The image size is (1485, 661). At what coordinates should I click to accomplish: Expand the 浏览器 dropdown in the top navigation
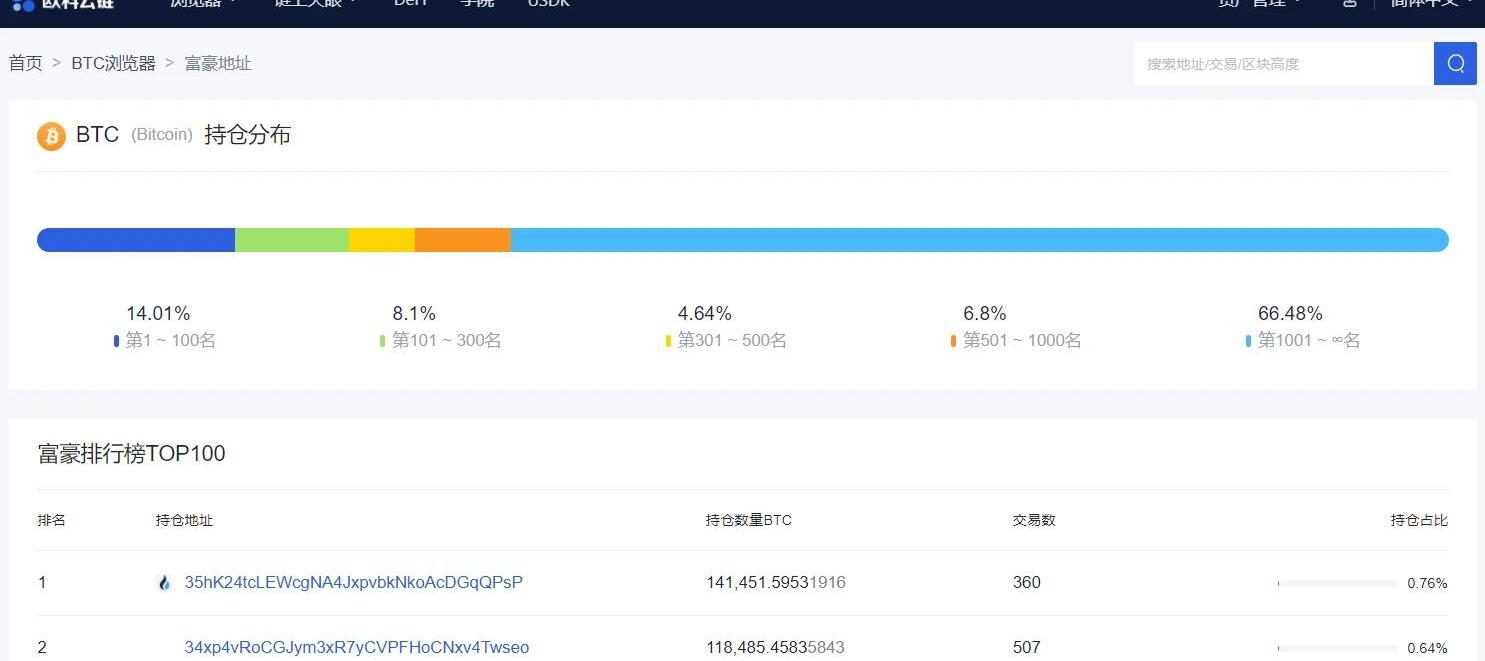pyautogui.click(x=203, y=3)
